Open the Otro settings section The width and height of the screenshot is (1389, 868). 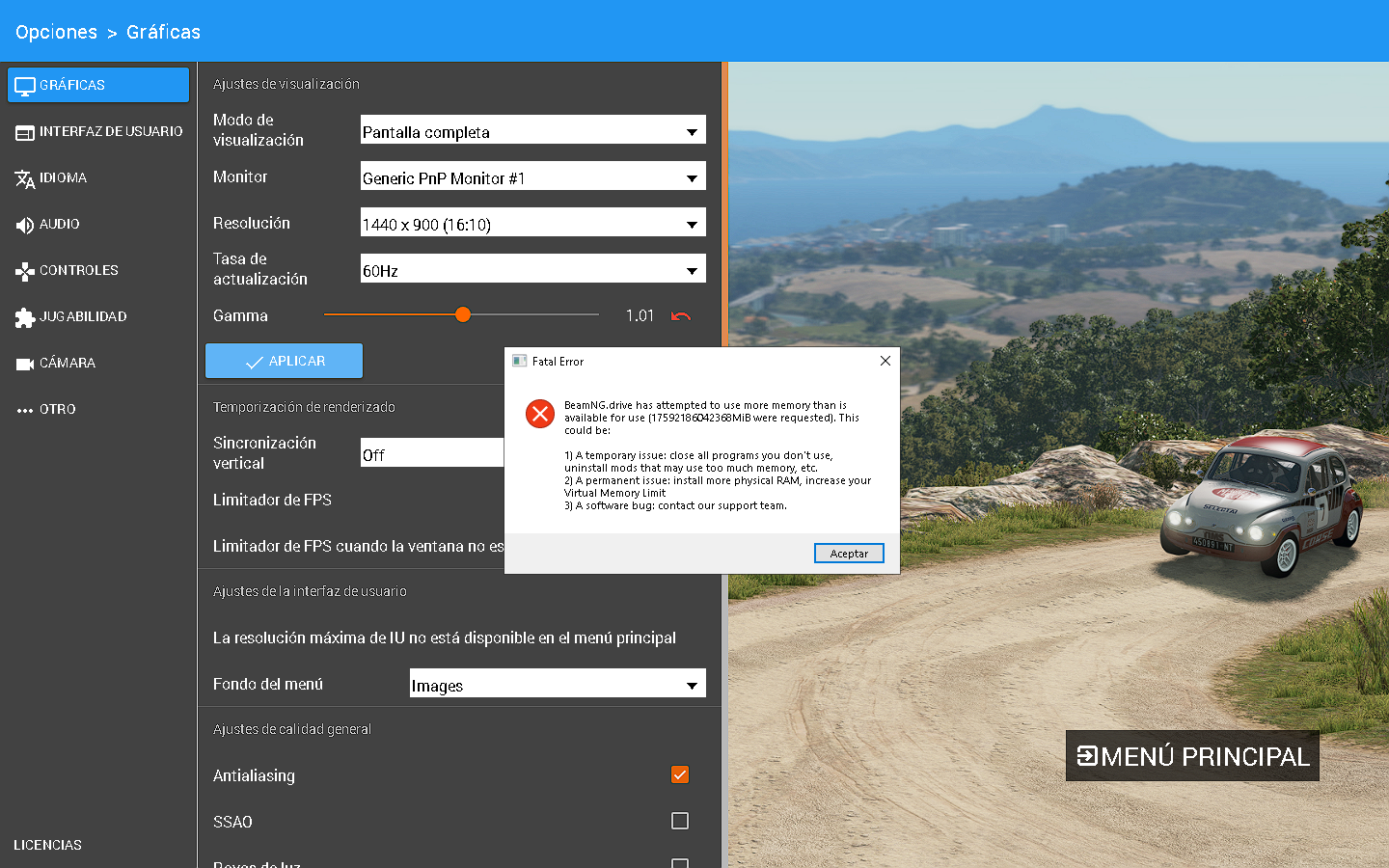click(98, 409)
